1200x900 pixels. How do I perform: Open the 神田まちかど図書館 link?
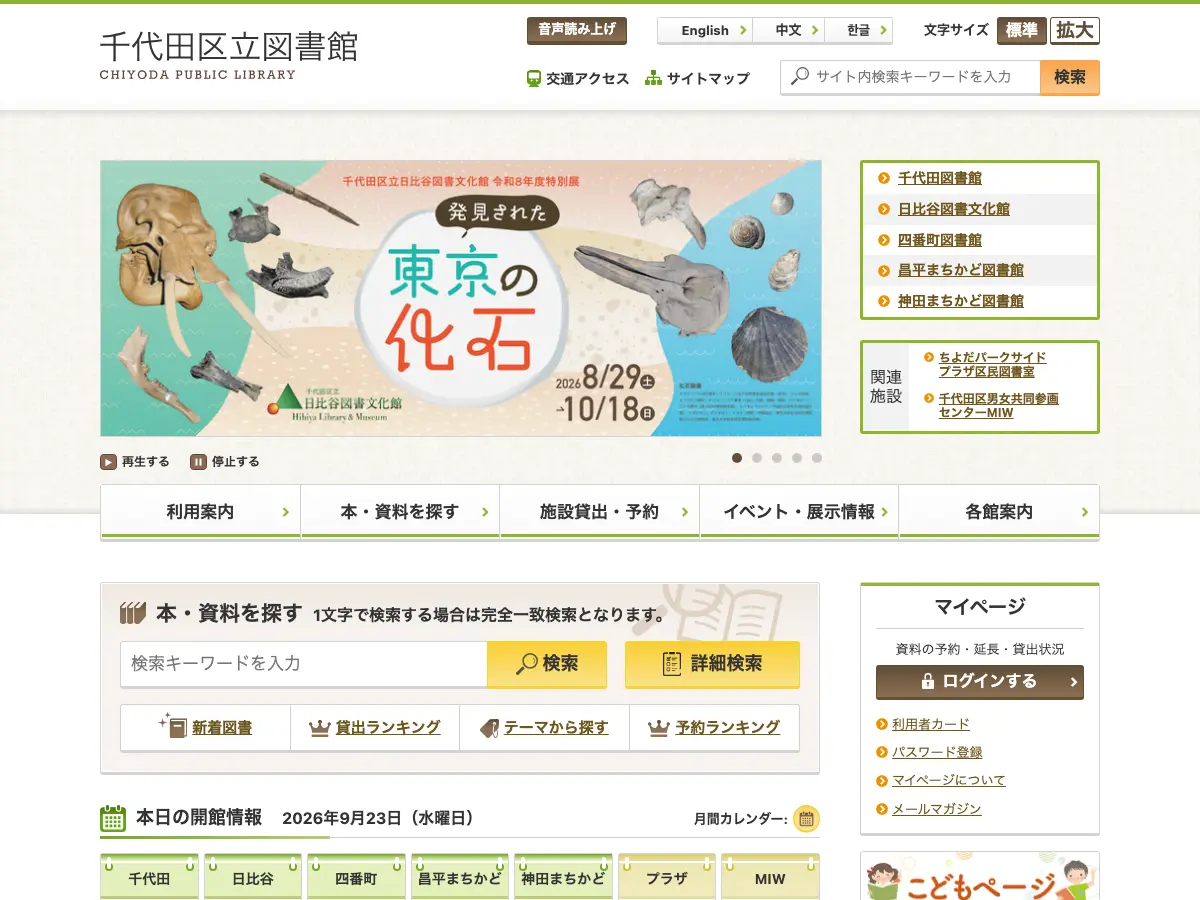[961, 301]
